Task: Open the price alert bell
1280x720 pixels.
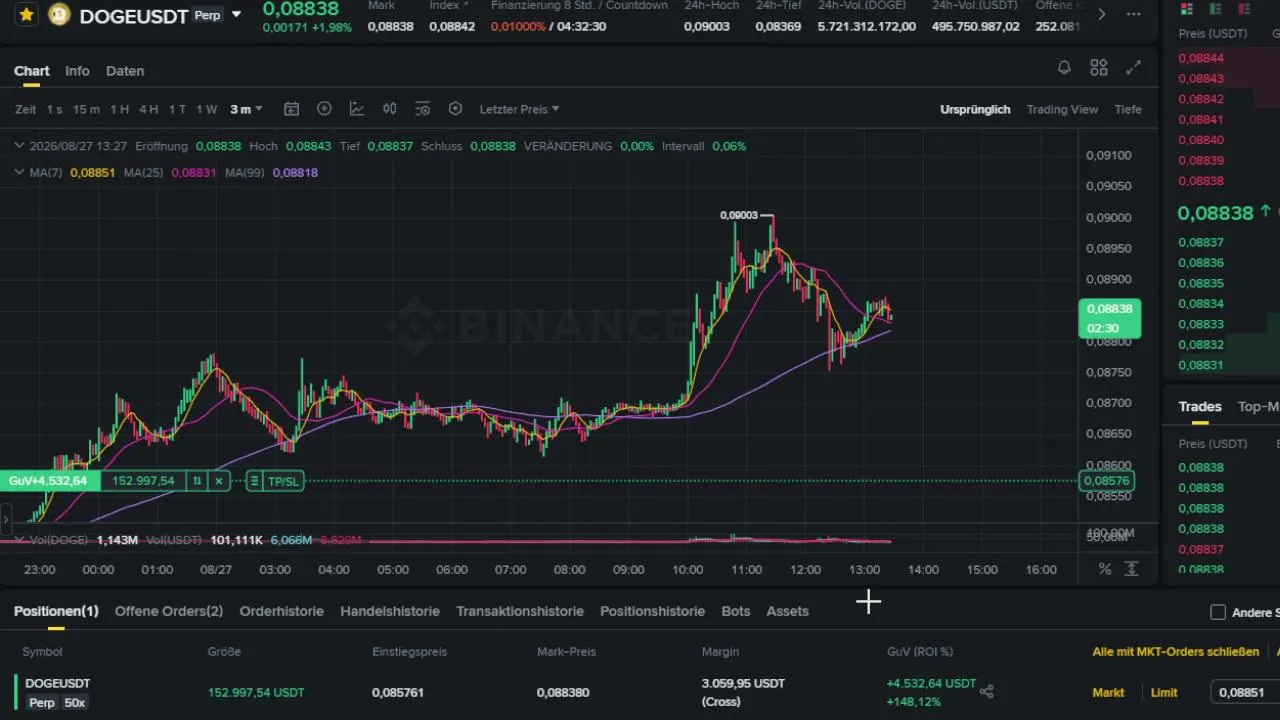Action: click(x=1064, y=68)
